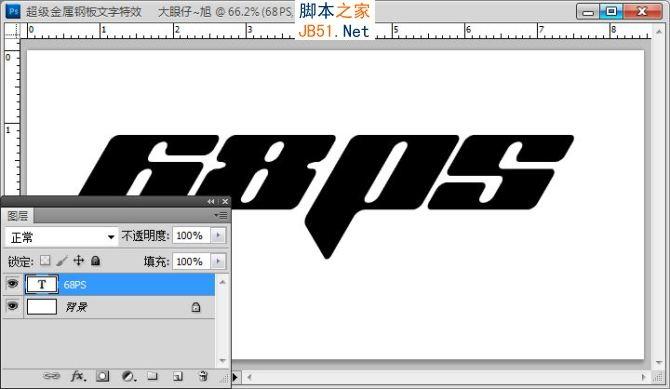The image size is (670, 389).
Task: Add a layer mask
Action: pyautogui.click(x=102, y=376)
